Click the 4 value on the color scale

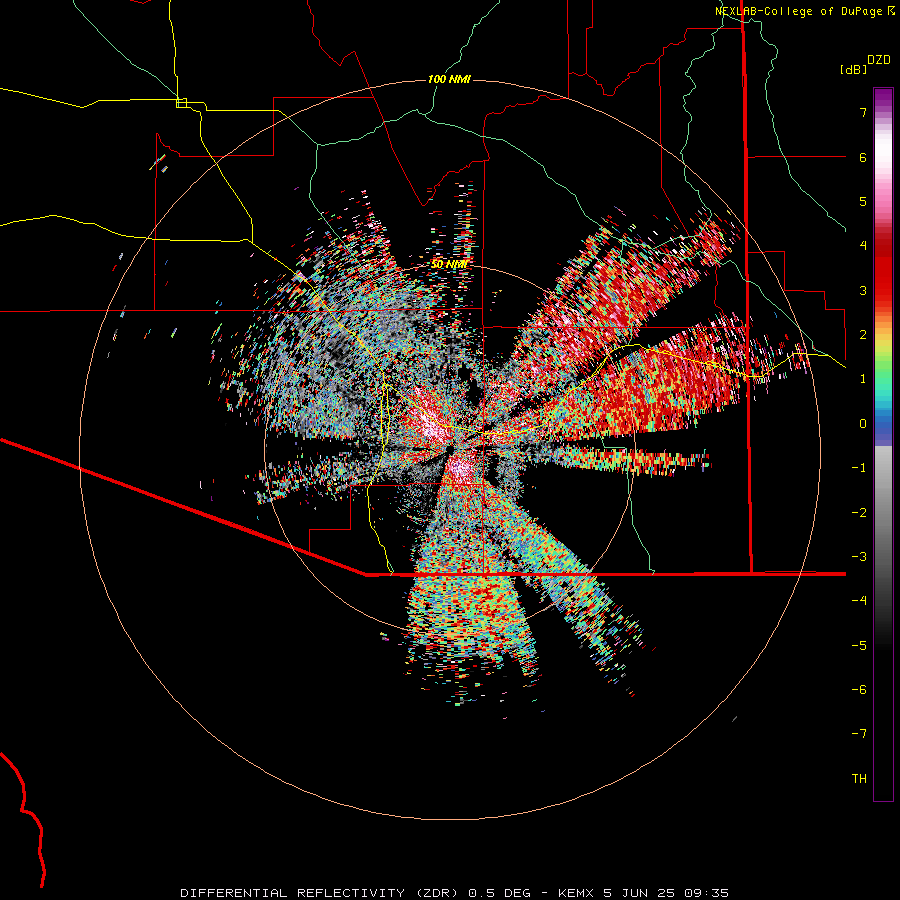(x=863, y=246)
